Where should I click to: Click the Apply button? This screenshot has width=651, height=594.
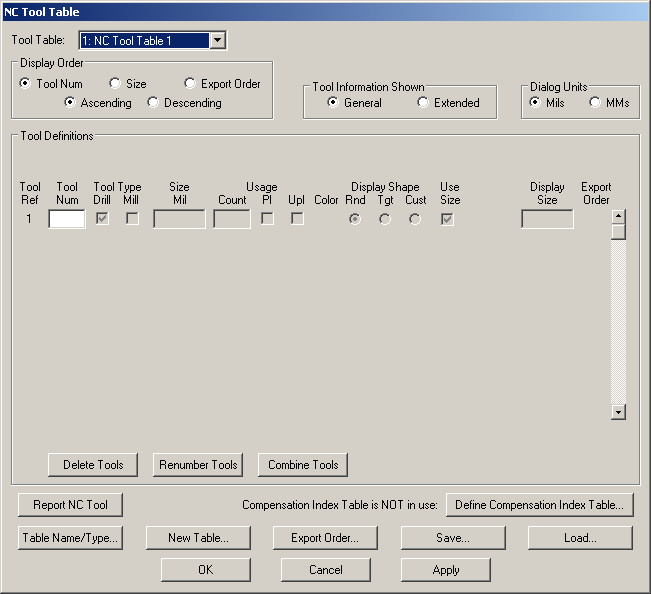coord(446,570)
